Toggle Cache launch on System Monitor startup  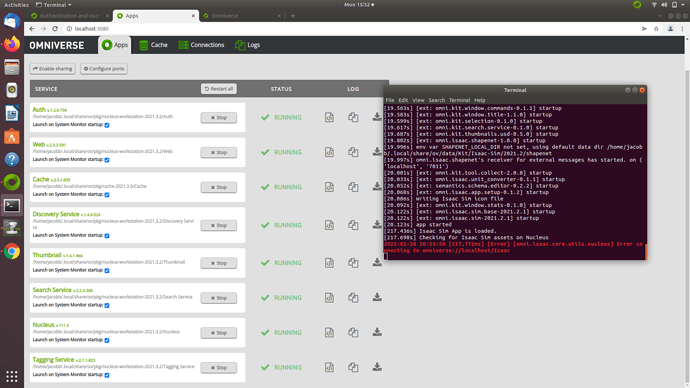107,194
